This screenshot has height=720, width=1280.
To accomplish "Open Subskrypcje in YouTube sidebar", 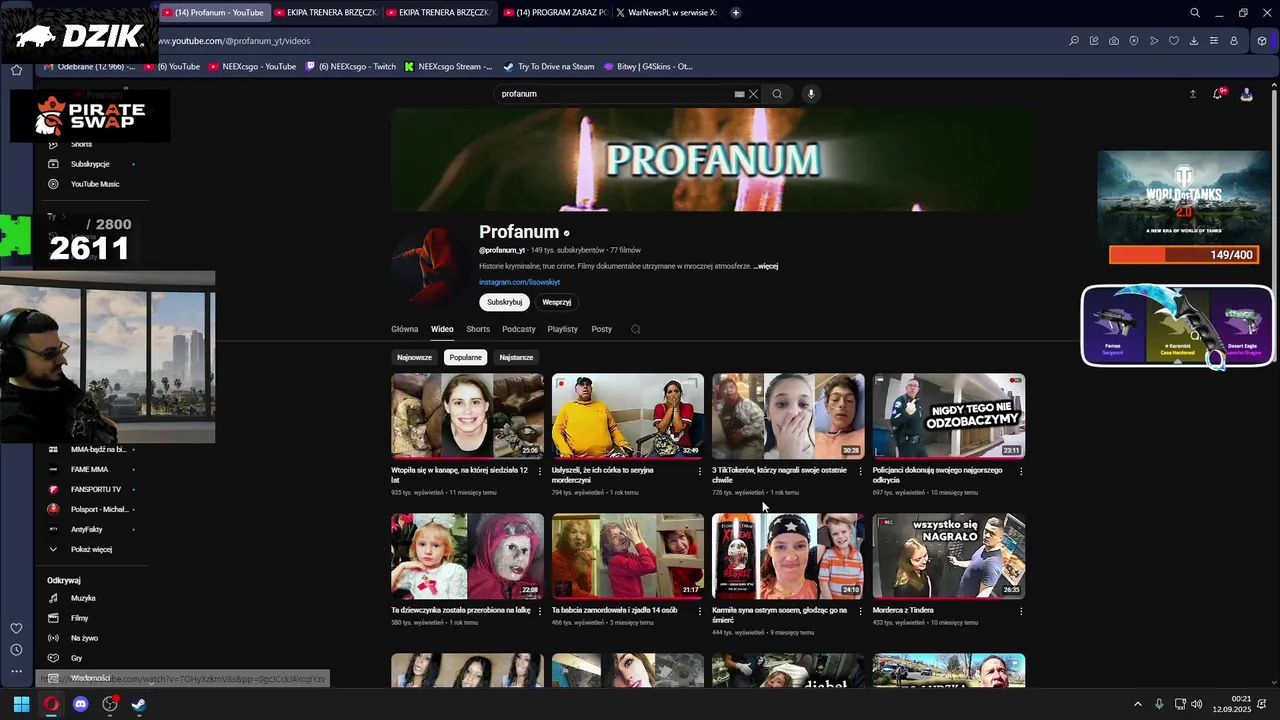I will [x=90, y=164].
